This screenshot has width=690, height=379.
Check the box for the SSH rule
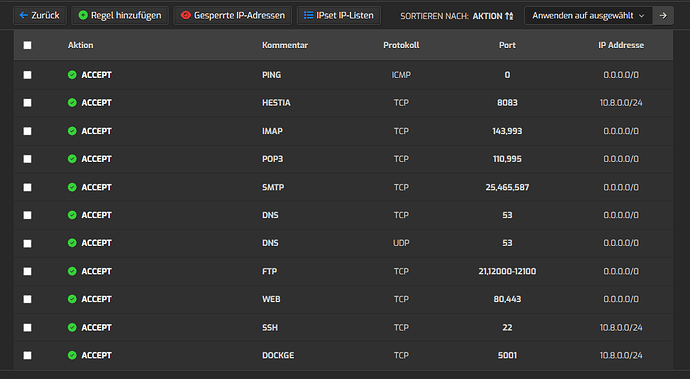[x=27, y=327]
